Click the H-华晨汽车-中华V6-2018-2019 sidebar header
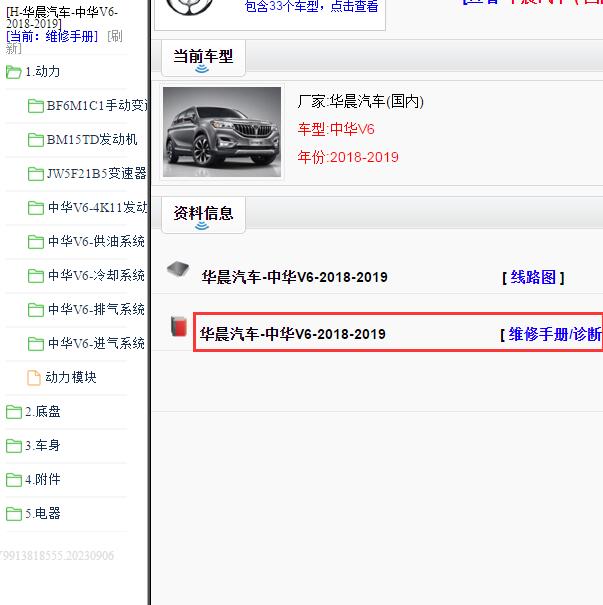This screenshot has height=605, width=603. tap(62, 18)
